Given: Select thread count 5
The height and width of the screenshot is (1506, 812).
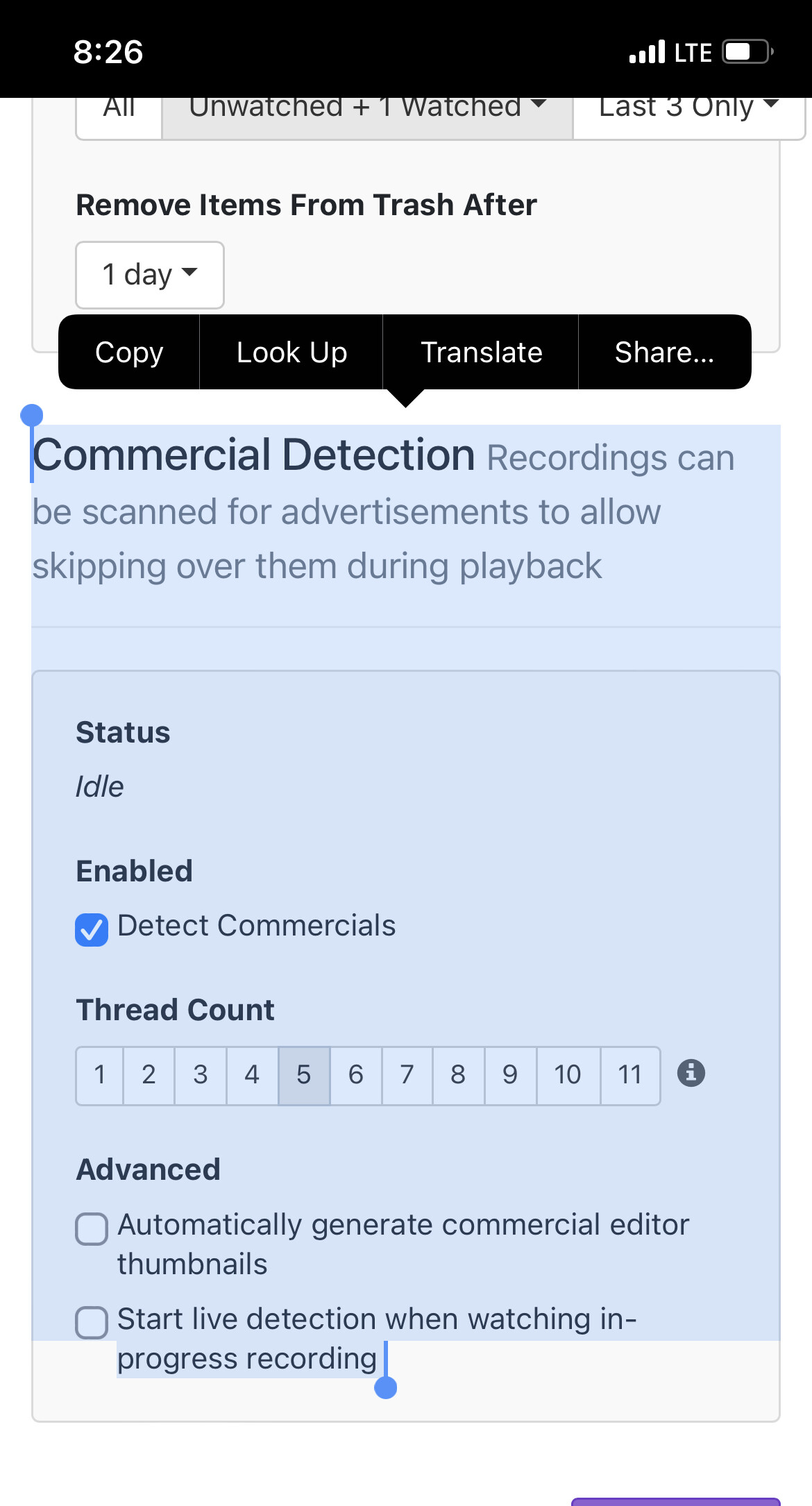Looking at the screenshot, I should point(304,1075).
